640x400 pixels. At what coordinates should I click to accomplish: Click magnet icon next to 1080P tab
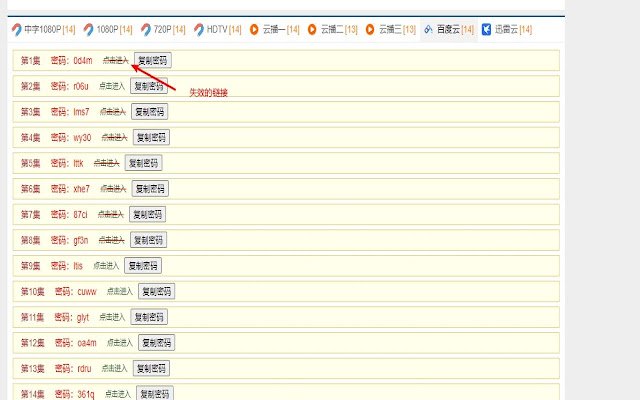click(88, 29)
